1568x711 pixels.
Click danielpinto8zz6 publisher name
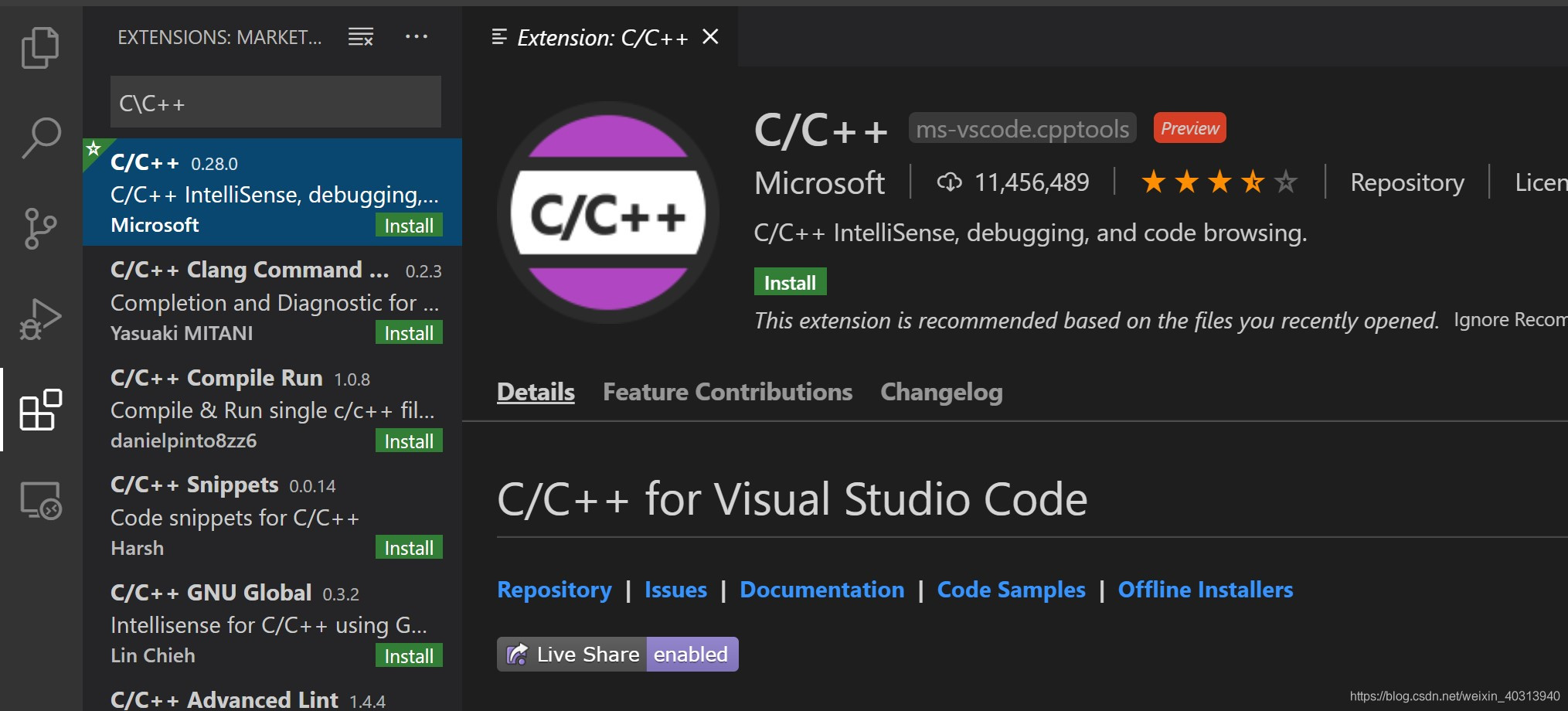183,441
